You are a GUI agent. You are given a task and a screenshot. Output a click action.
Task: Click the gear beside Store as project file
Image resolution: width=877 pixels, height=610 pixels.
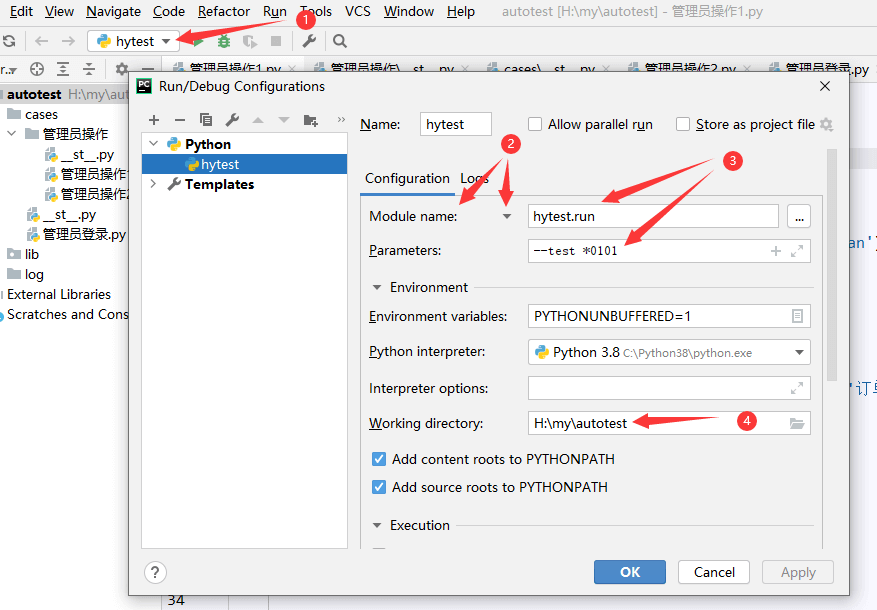(x=826, y=124)
